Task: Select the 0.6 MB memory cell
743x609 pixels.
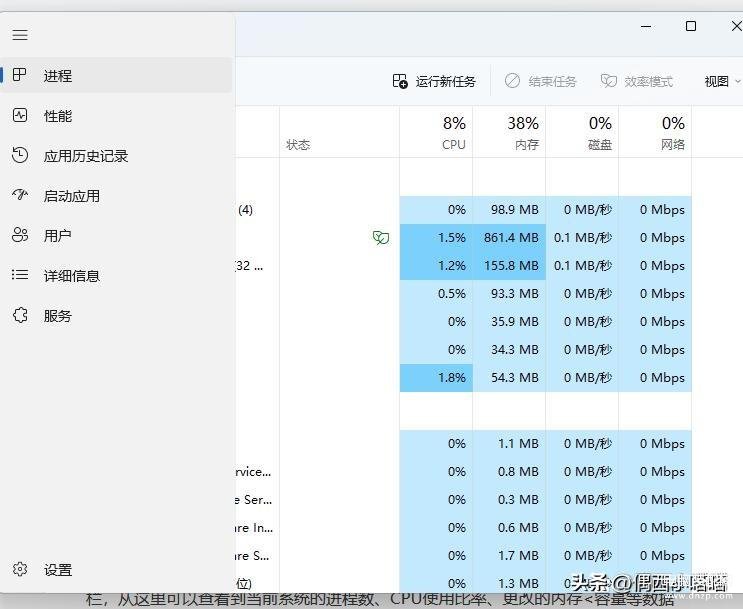Action: (x=509, y=527)
